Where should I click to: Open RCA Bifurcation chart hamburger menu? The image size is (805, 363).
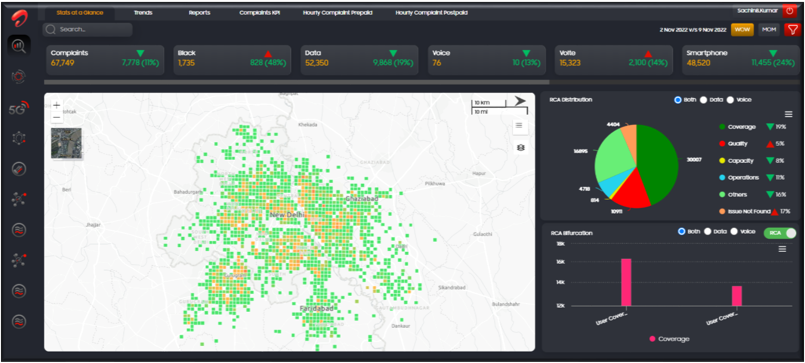[782, 249]
